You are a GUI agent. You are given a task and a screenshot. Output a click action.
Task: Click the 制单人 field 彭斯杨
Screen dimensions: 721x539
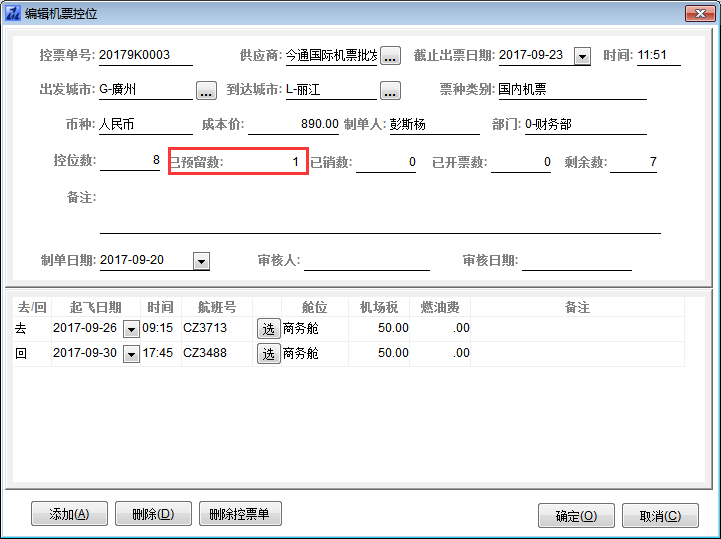pos(435,125)
